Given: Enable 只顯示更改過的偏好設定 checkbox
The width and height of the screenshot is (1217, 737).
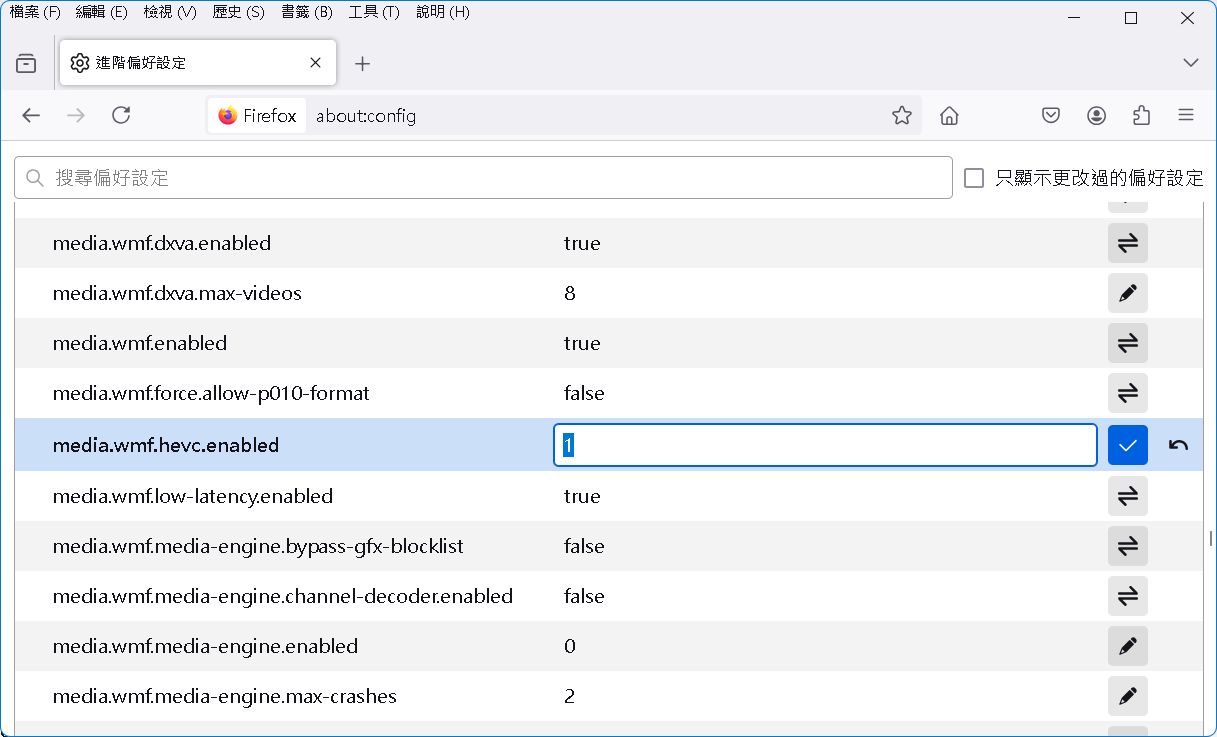Looking at the screenshot, I should [x=974, y=178].
